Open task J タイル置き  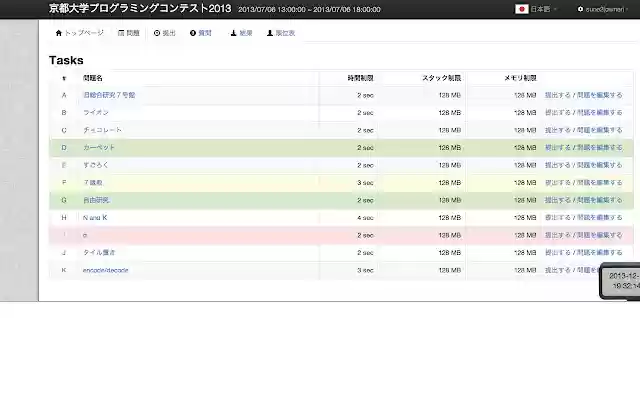click(x=99, y=253)
